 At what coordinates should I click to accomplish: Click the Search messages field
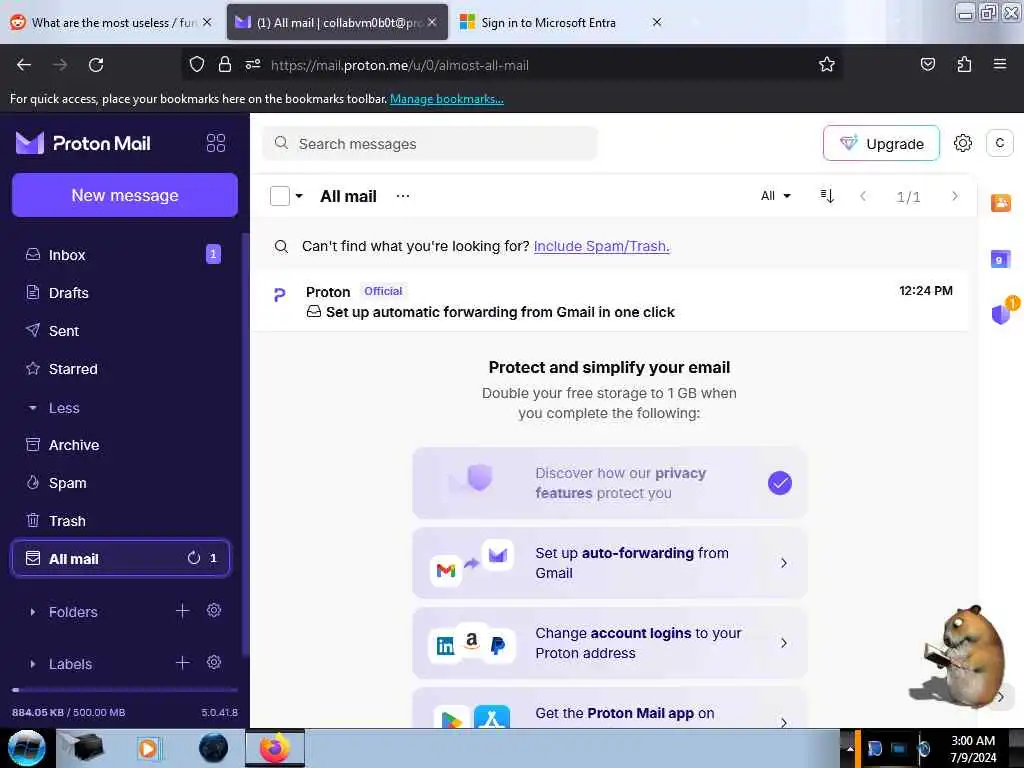point(430,143)
